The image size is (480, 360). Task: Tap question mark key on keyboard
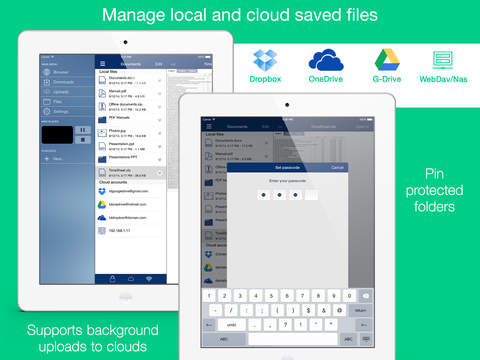(285, 325)
